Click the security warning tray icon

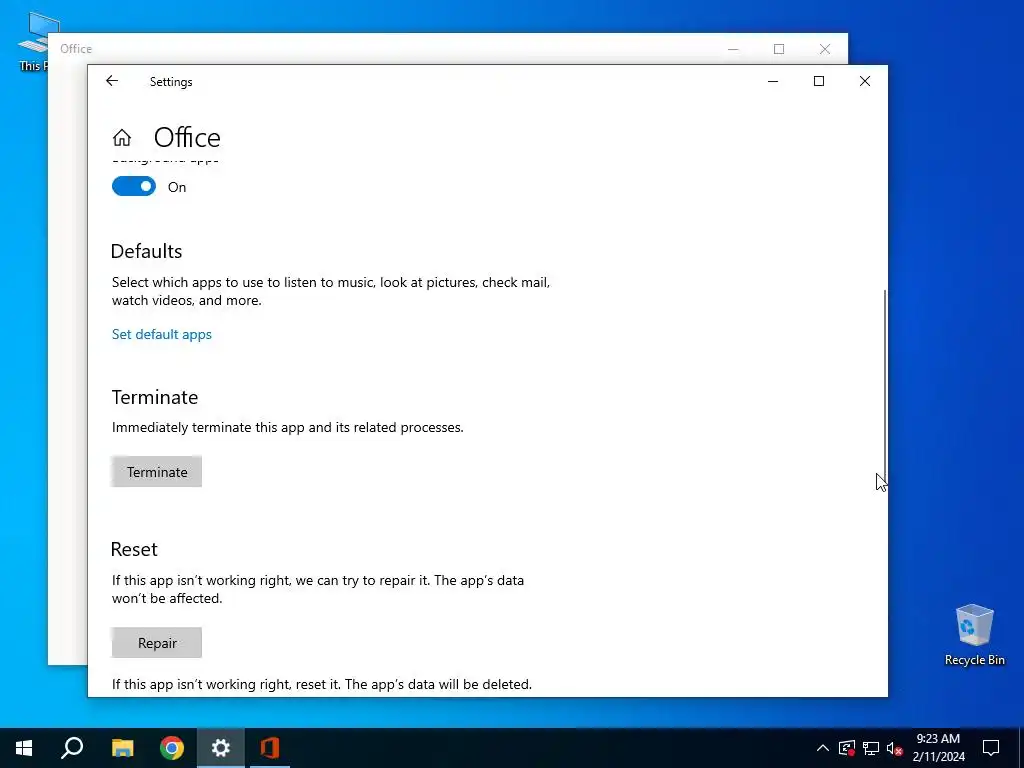pyautogui.click(x=847, y=748)
